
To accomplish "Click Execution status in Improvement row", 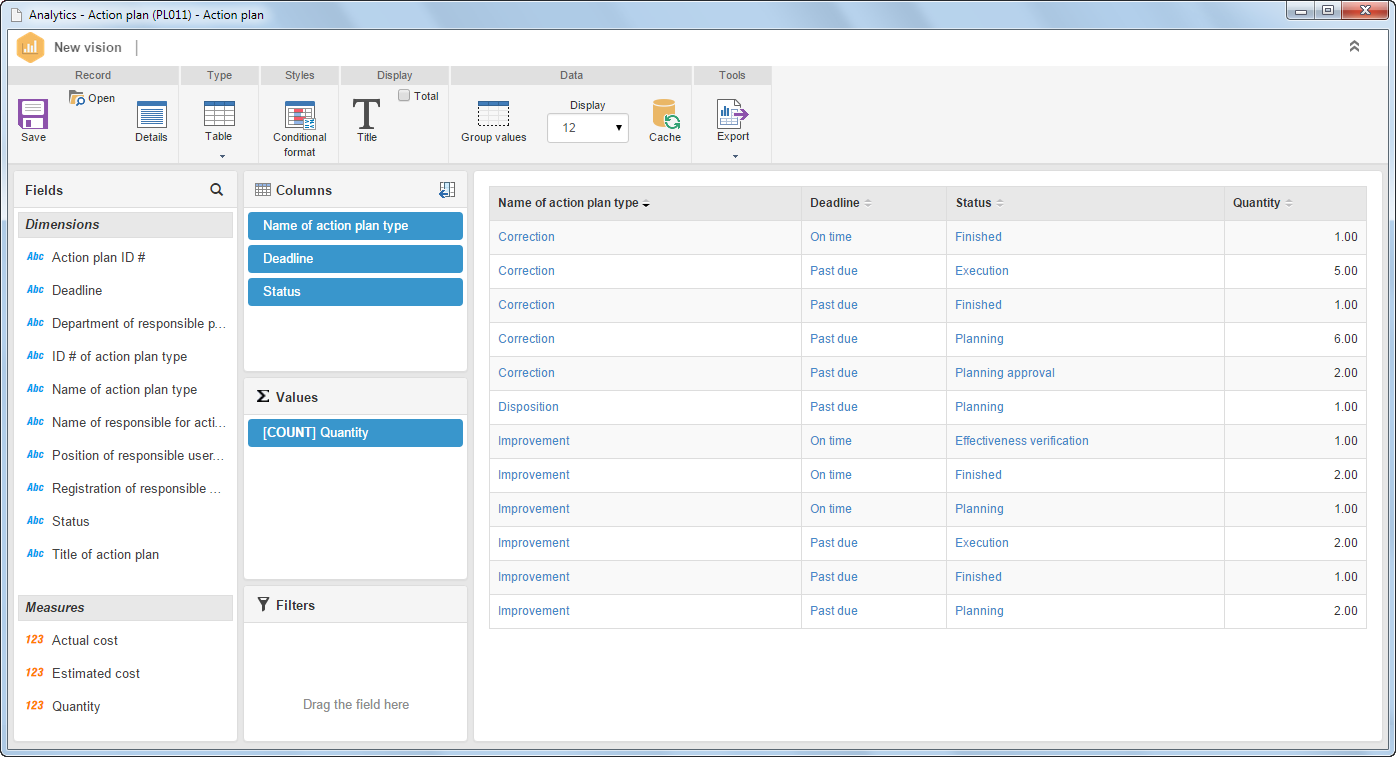I will (982, 543).
